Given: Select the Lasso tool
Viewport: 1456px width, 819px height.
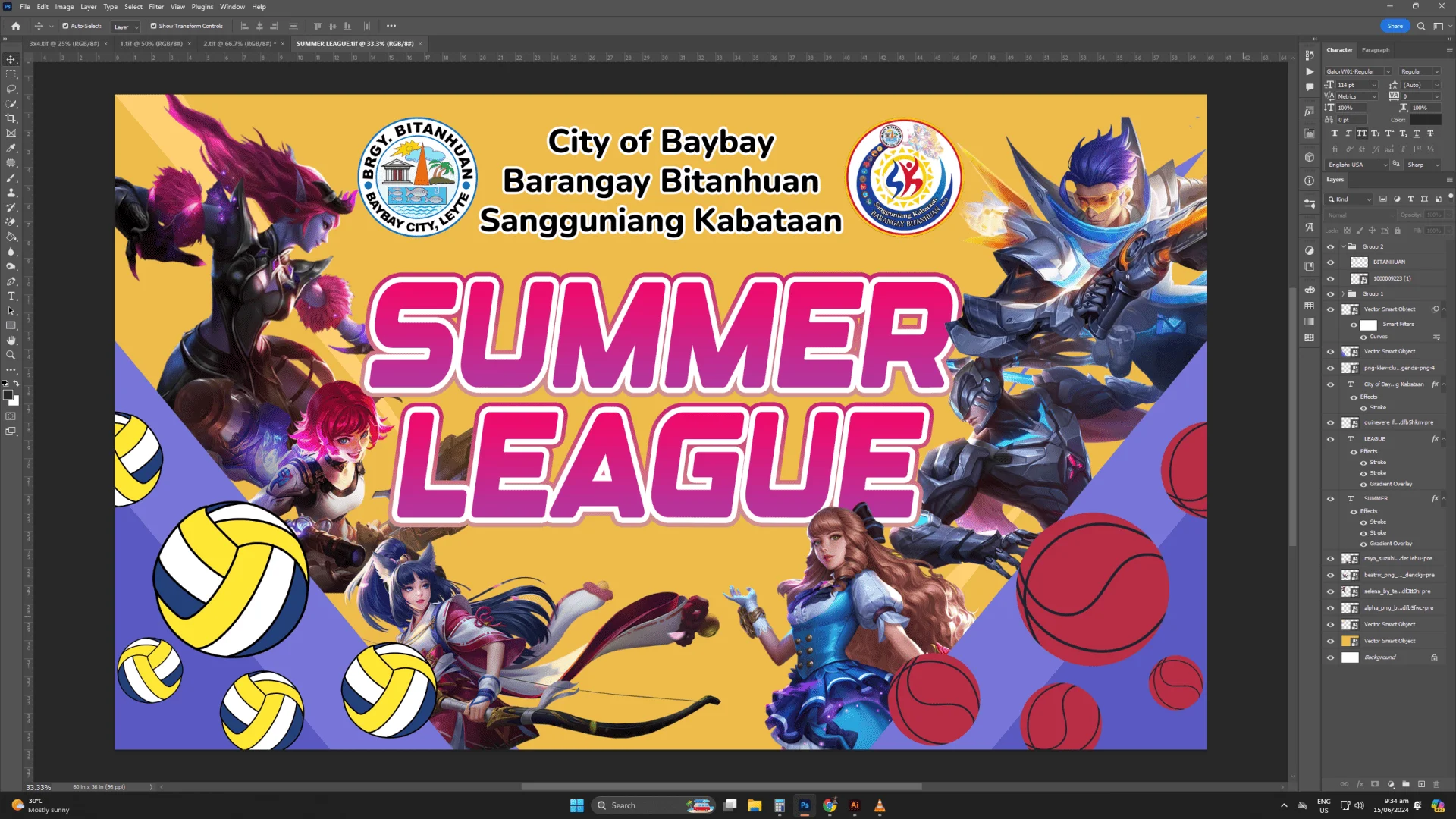Looking at the screenshot, I should coord(11,89).
